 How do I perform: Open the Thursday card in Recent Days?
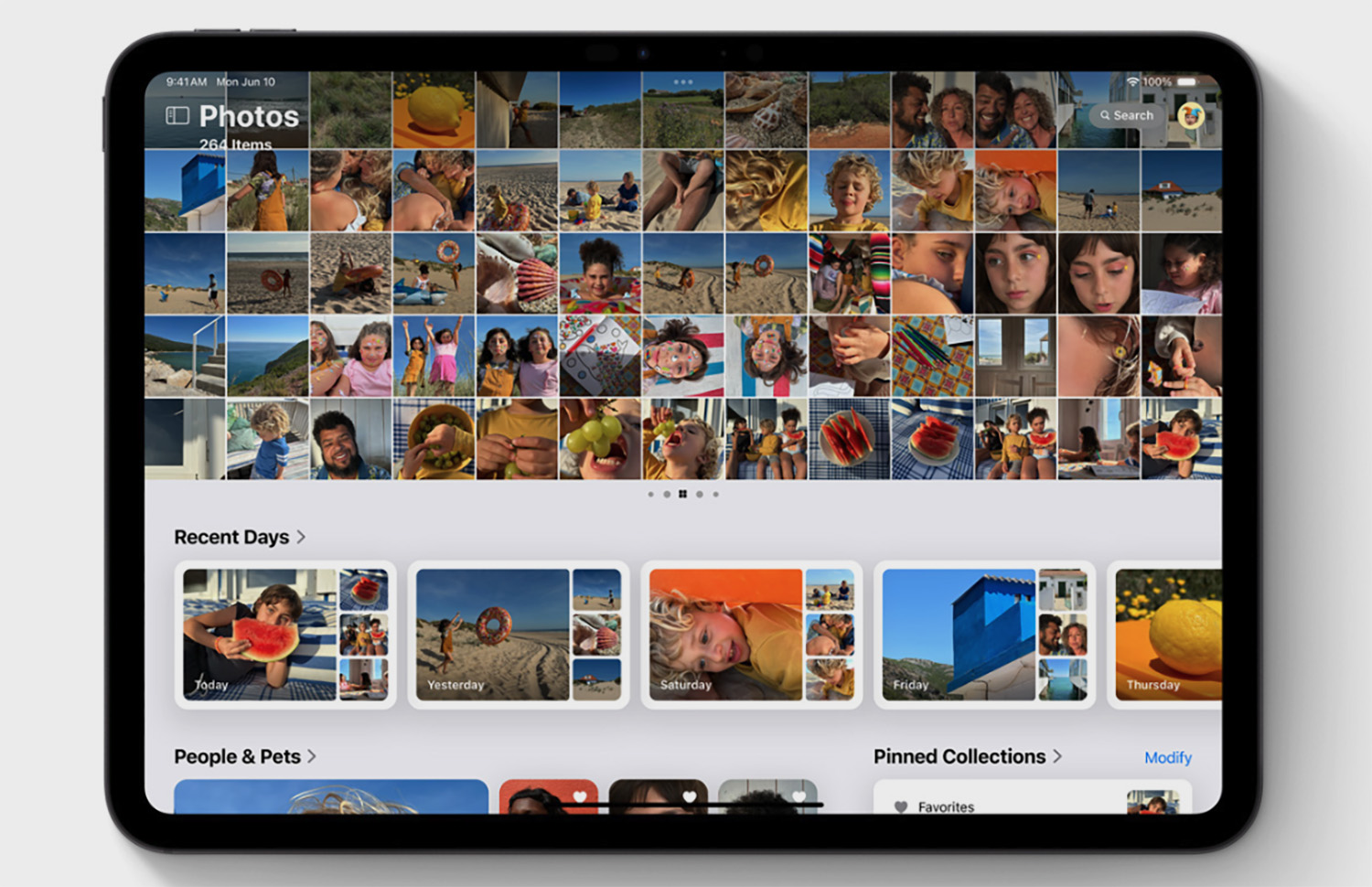pyautogui.click(x=1165, y=635)
